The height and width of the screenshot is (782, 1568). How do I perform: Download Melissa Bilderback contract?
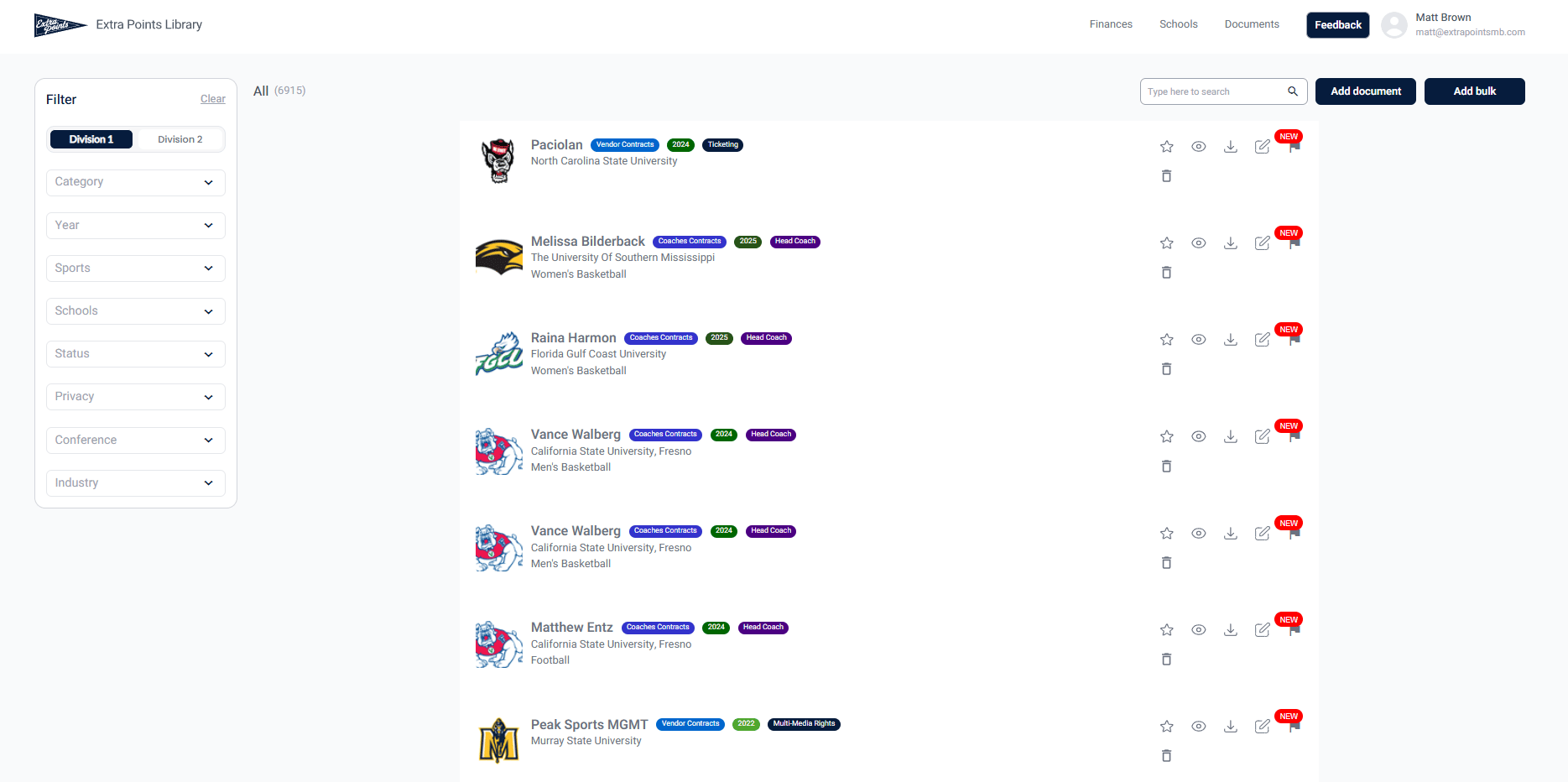pos(1231,243)
